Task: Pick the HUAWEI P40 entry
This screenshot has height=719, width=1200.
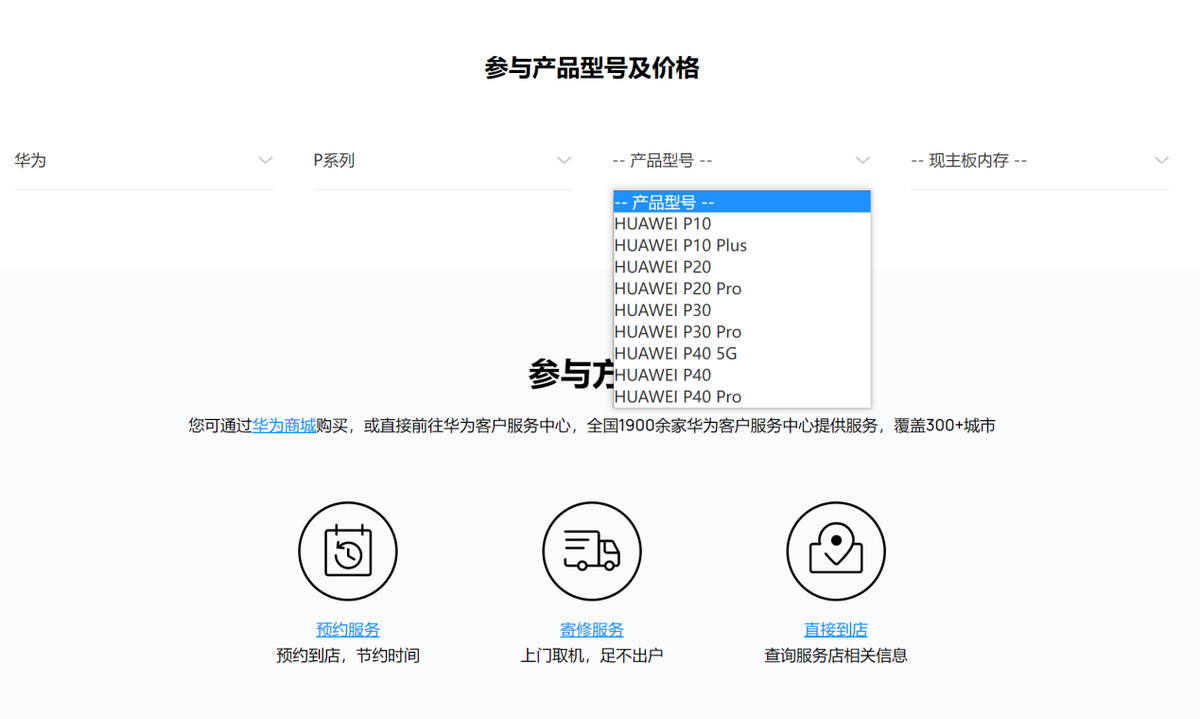Action: click(742, 375)
